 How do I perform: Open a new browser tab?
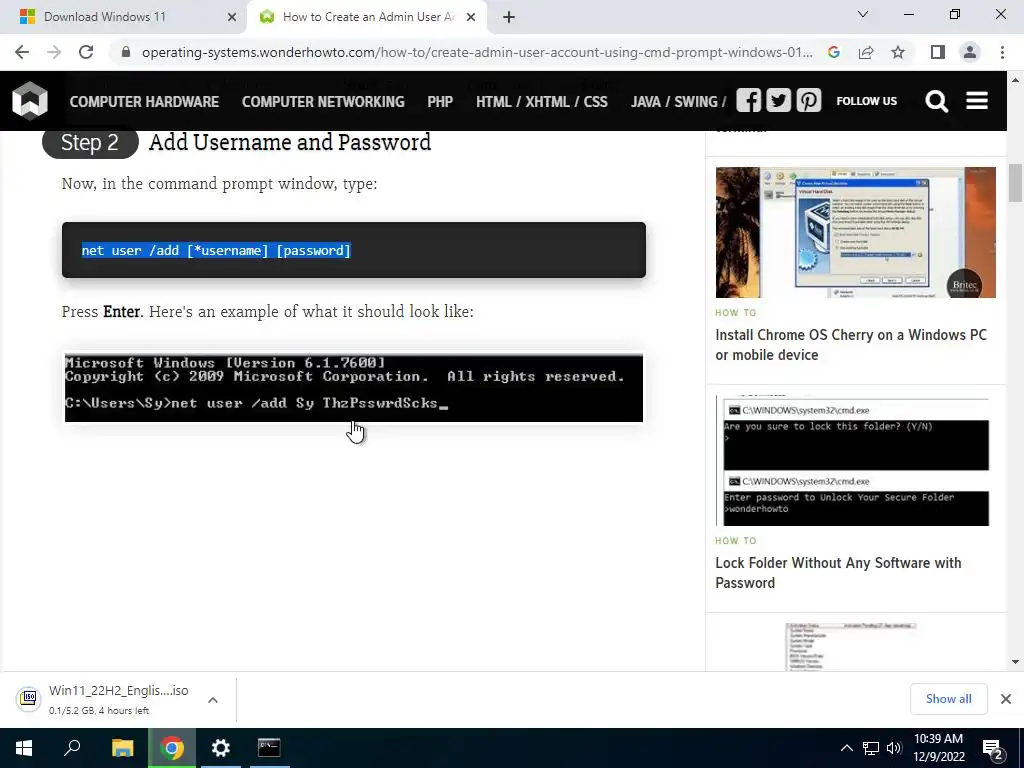click(x=509, y=18)
